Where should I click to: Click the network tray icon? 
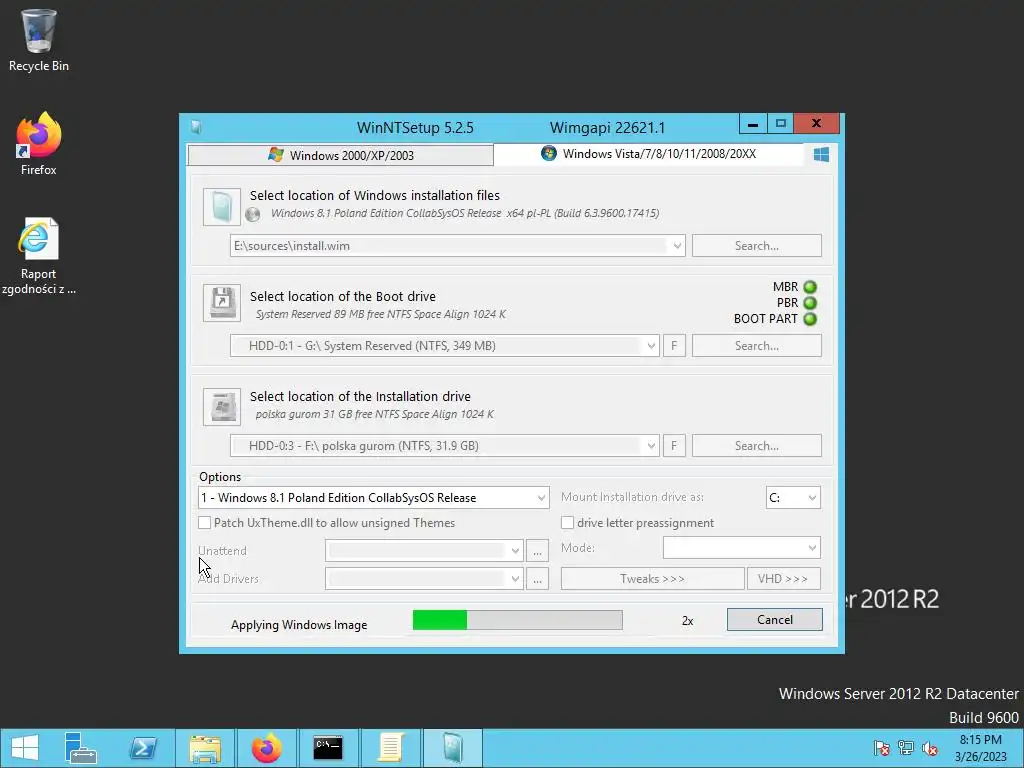905,748
